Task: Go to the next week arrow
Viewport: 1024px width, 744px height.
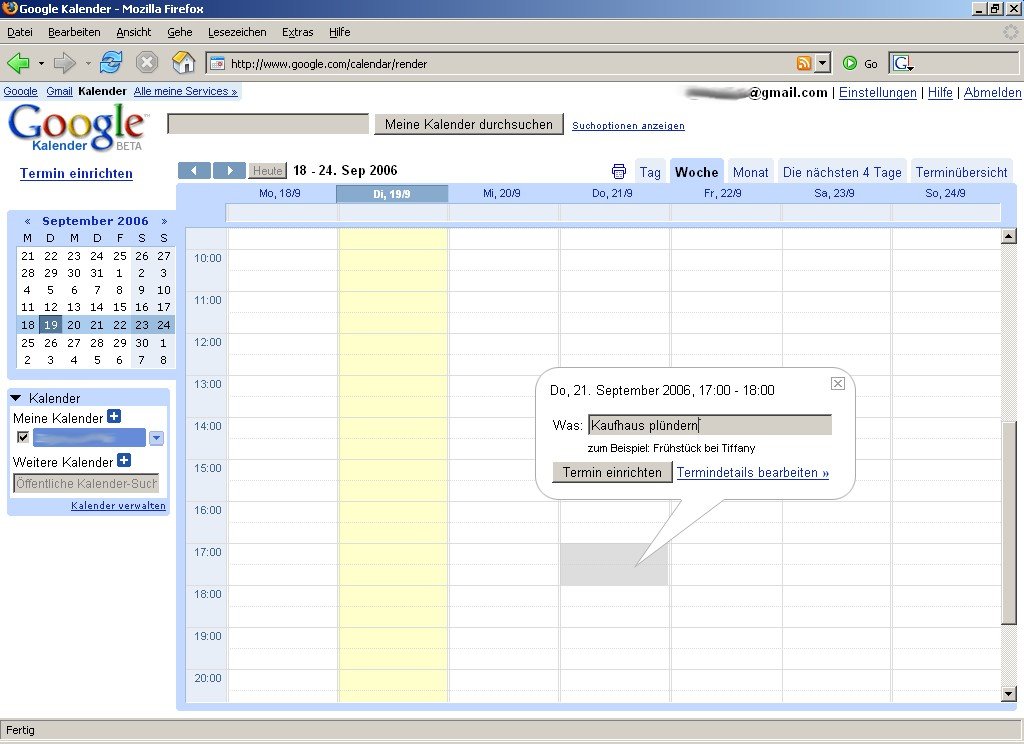Action: 229,170
